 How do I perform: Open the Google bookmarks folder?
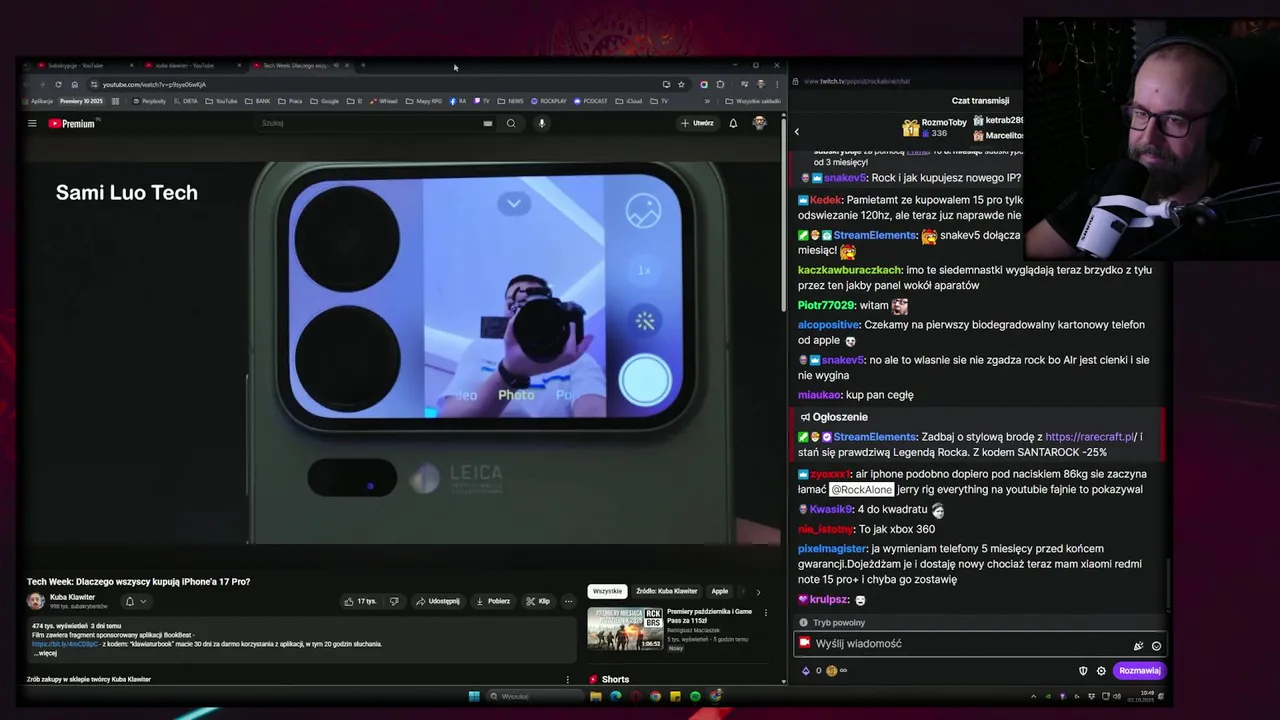pyautogui.click(x=325, y=101)
